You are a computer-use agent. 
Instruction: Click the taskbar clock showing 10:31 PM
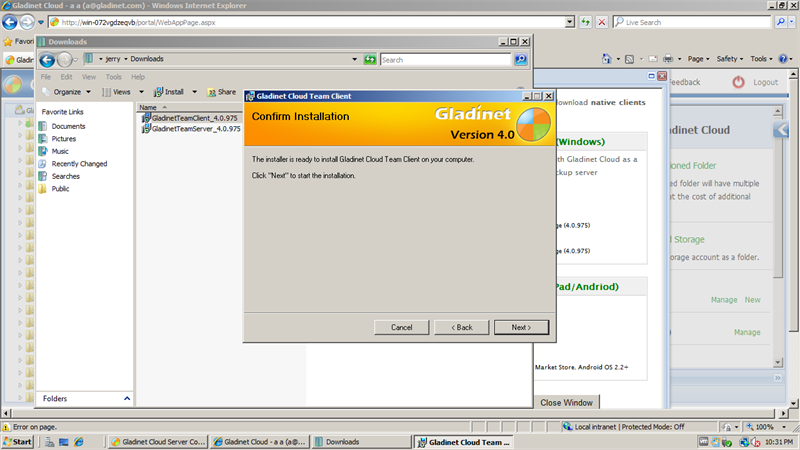coord(779,442)
